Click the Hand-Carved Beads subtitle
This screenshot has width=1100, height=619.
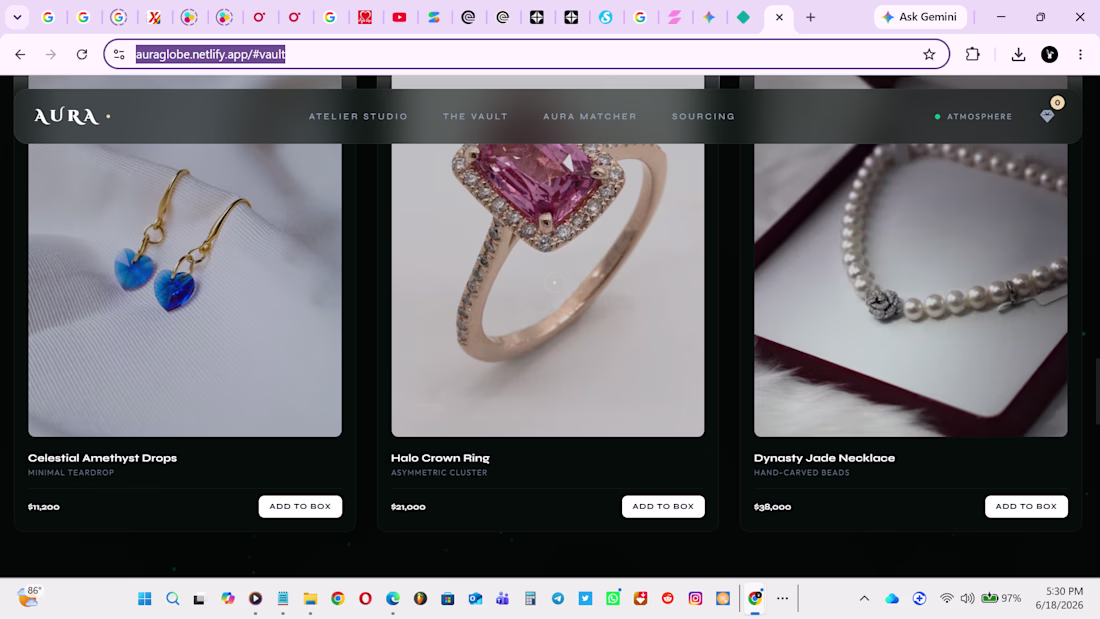802,472
